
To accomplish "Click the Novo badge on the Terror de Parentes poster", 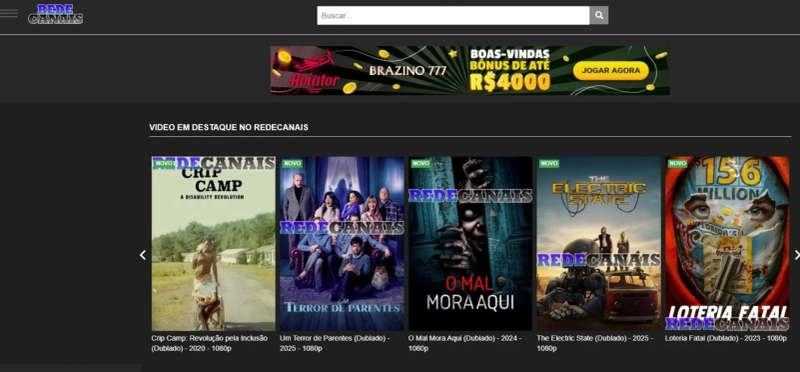I will 292,164.
